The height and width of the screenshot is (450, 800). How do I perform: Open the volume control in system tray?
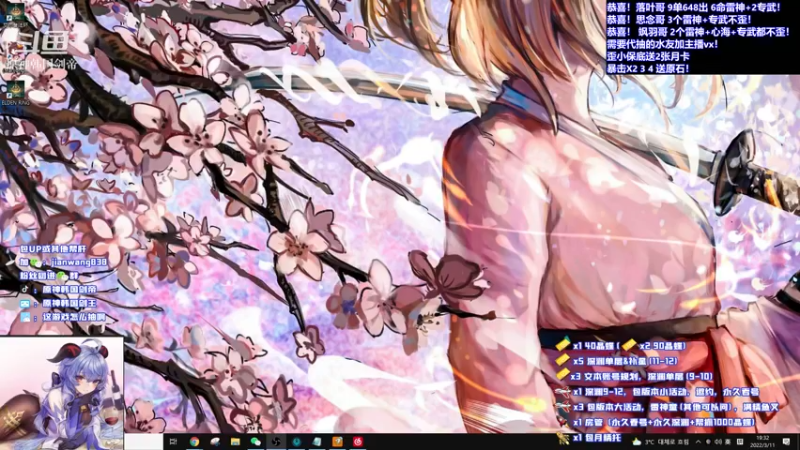pos(718,442)
